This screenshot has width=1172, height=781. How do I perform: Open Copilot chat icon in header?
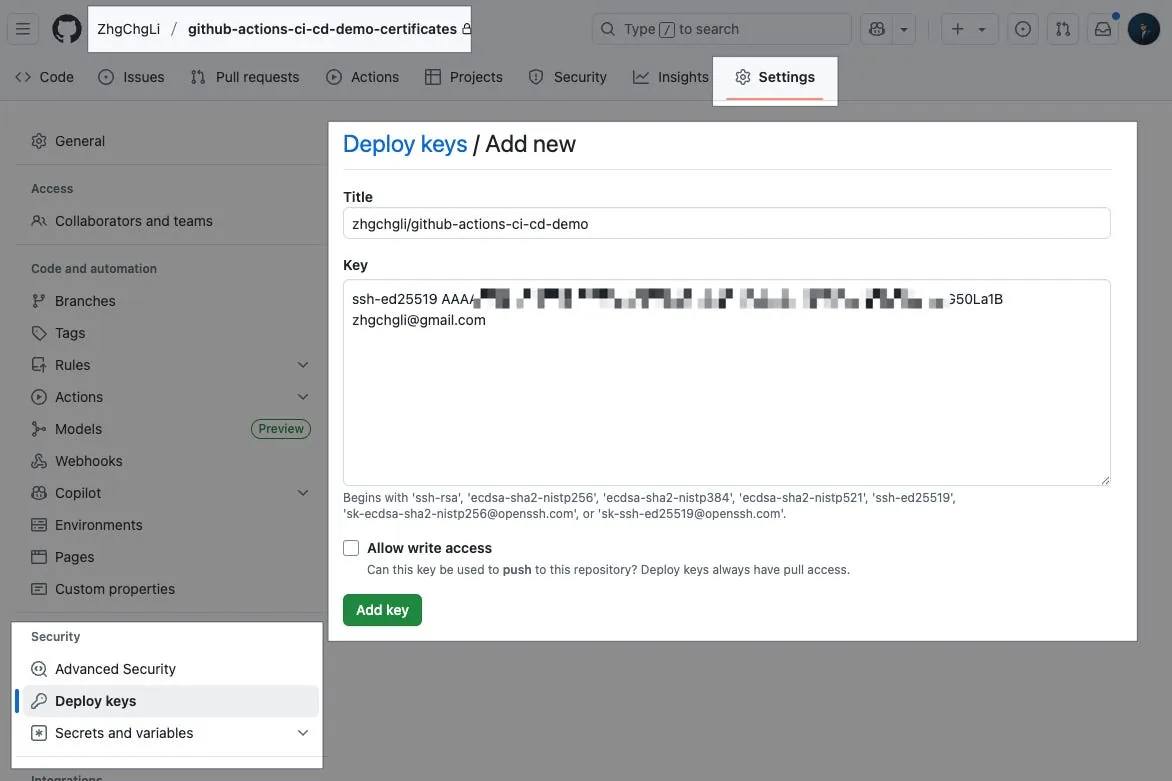(877, 29)
